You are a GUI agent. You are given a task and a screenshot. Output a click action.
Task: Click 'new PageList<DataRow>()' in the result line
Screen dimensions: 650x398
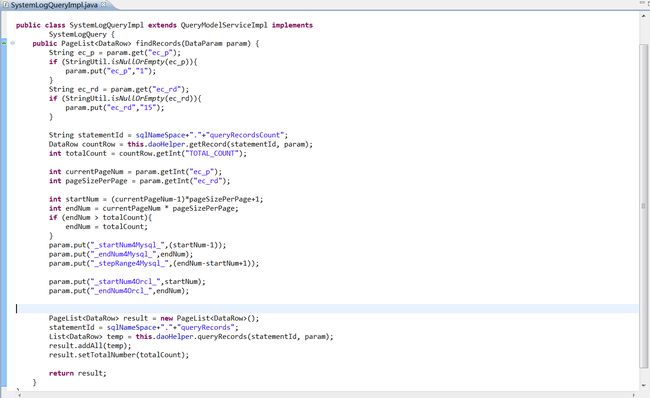[208, 318]
